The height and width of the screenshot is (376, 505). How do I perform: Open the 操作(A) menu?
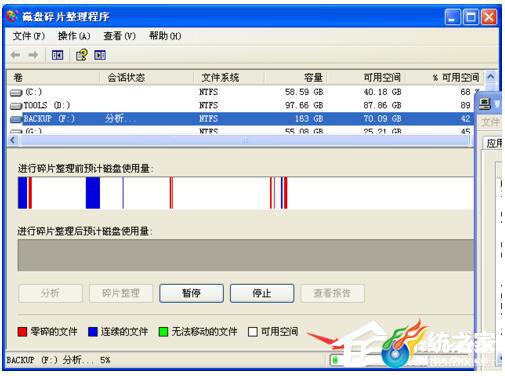pos(74,36)
